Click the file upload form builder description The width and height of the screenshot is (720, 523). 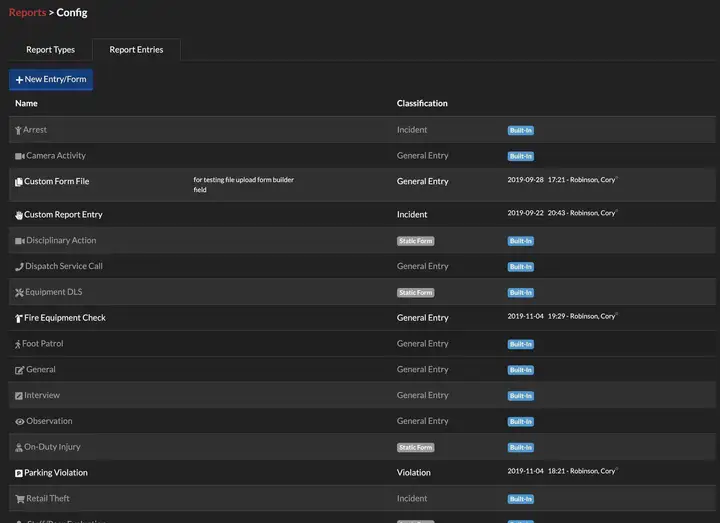[x=243, y=185]
